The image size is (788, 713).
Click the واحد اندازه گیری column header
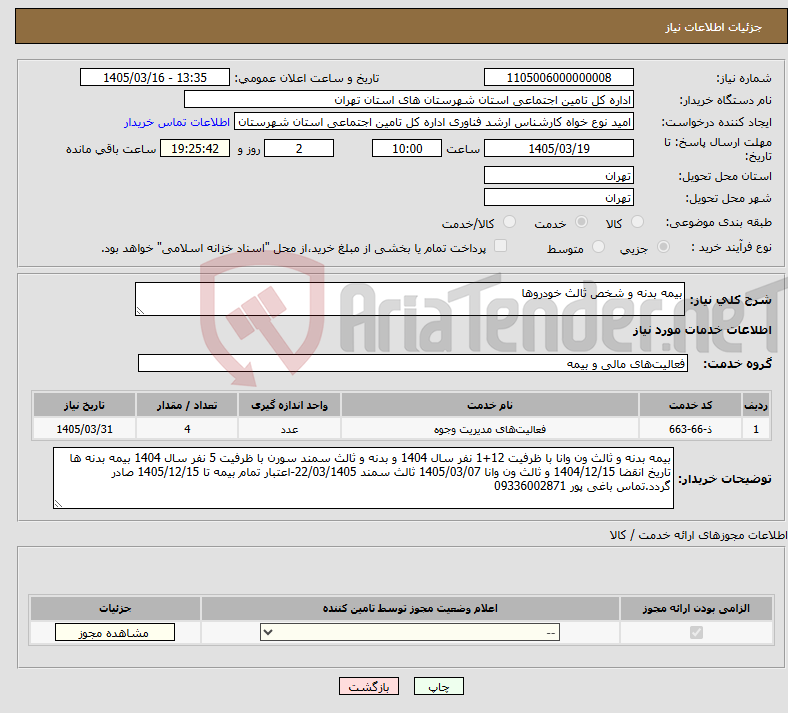click(289, 405)
